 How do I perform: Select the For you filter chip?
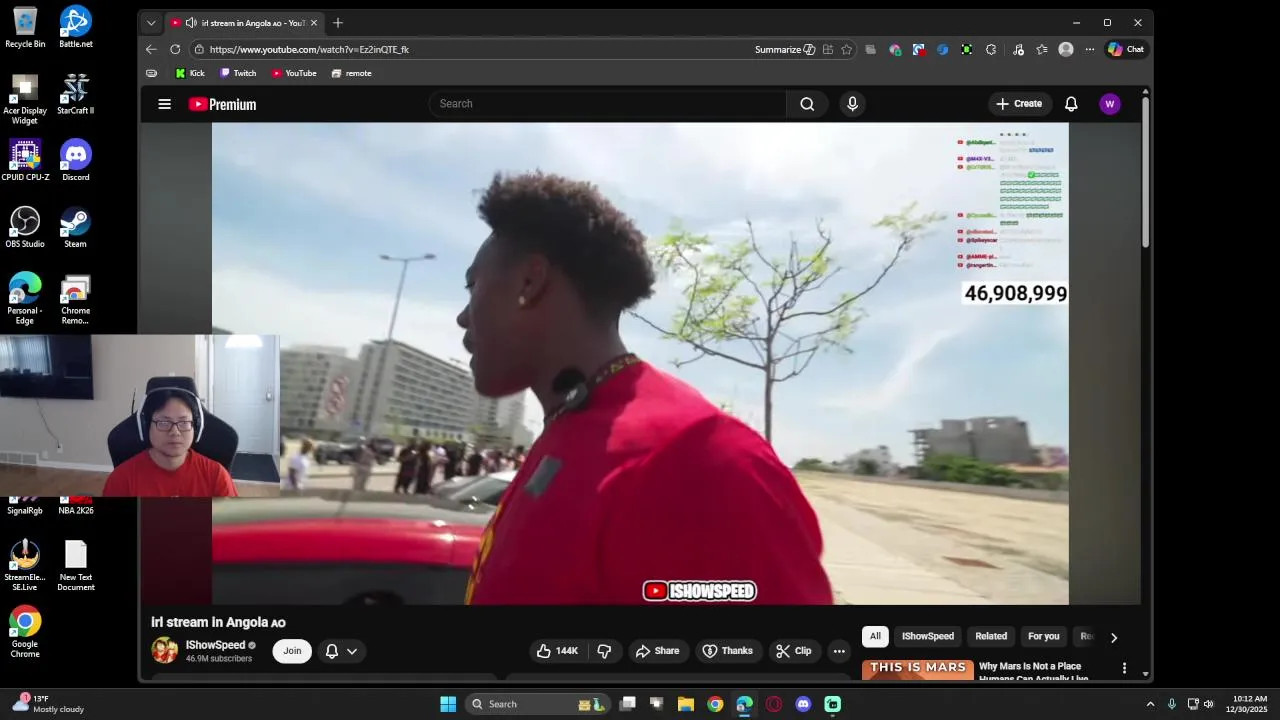click(1044, 636)
